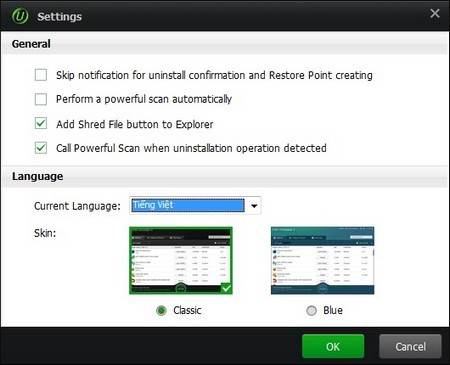Viewport: 450px width, 365px height.
Task: Enable Skip notification for uninstall confirmation
Action: point(41,75)
